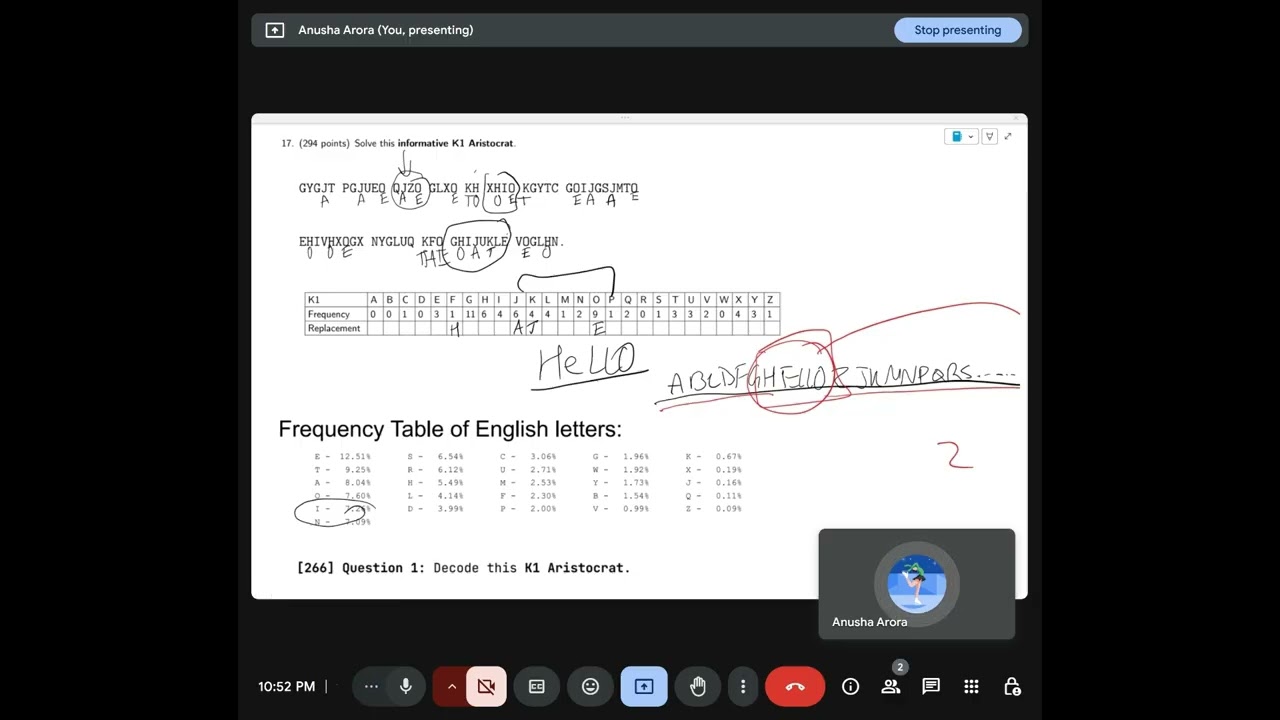Screen dimensions: 1280x720
Task: Open chat with everyone icon
Action: pyautogui.click(x=931, y=687)
